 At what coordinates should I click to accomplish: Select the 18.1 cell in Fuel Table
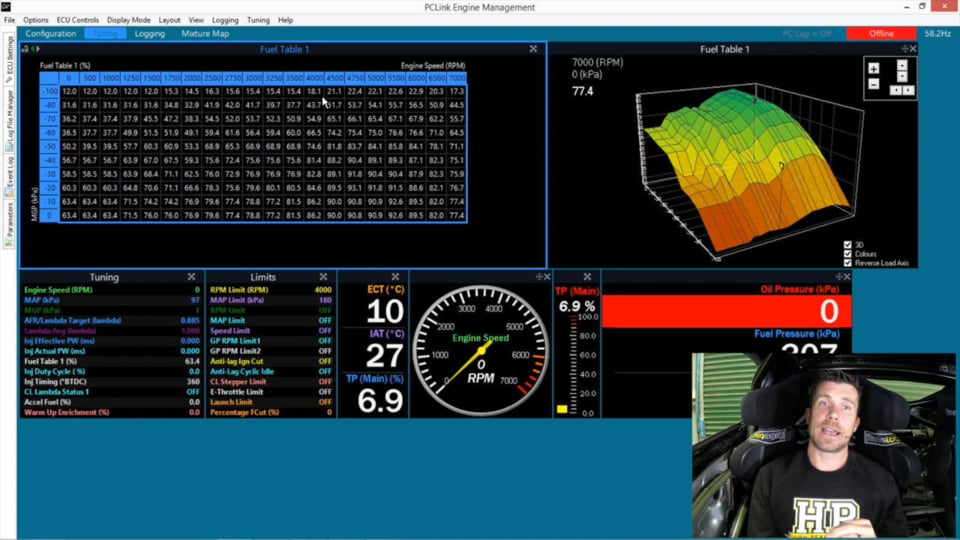coord(314,91)
